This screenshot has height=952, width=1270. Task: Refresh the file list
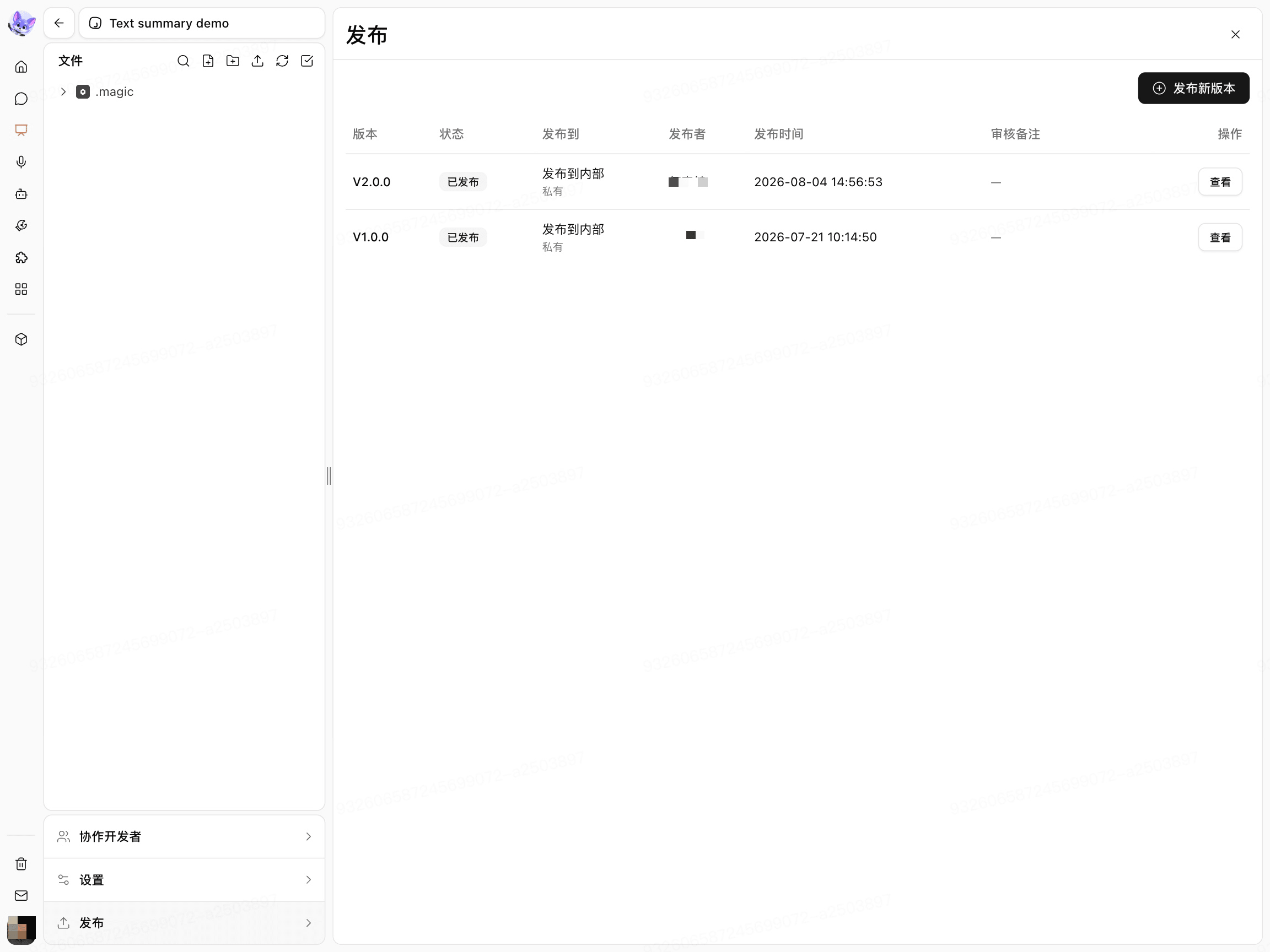point(282,61)
